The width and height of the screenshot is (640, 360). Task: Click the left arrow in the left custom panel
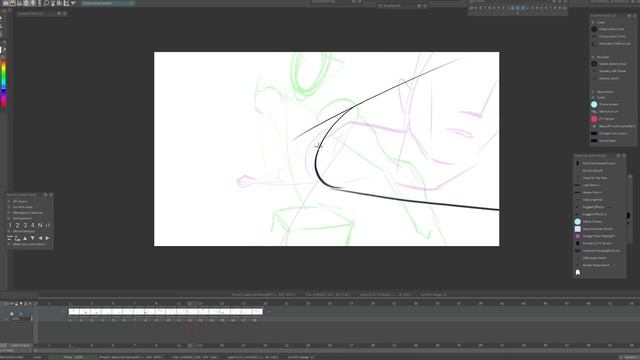pyautogui.click(x=40, y=238)
